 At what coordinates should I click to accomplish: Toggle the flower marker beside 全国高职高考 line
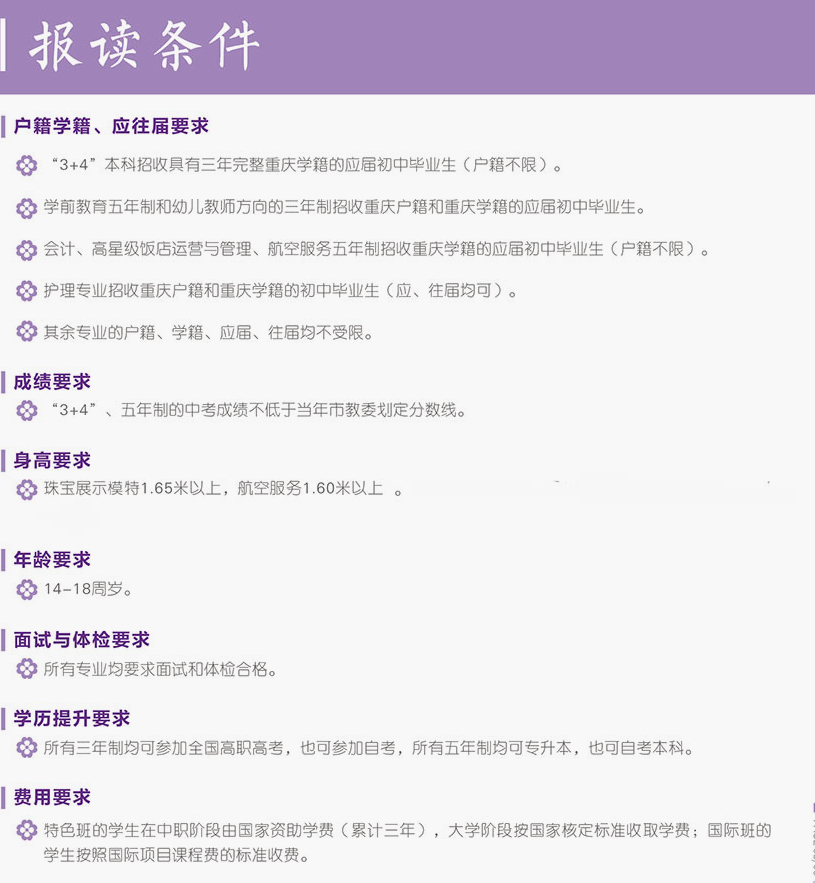click(x=25, y=747)
